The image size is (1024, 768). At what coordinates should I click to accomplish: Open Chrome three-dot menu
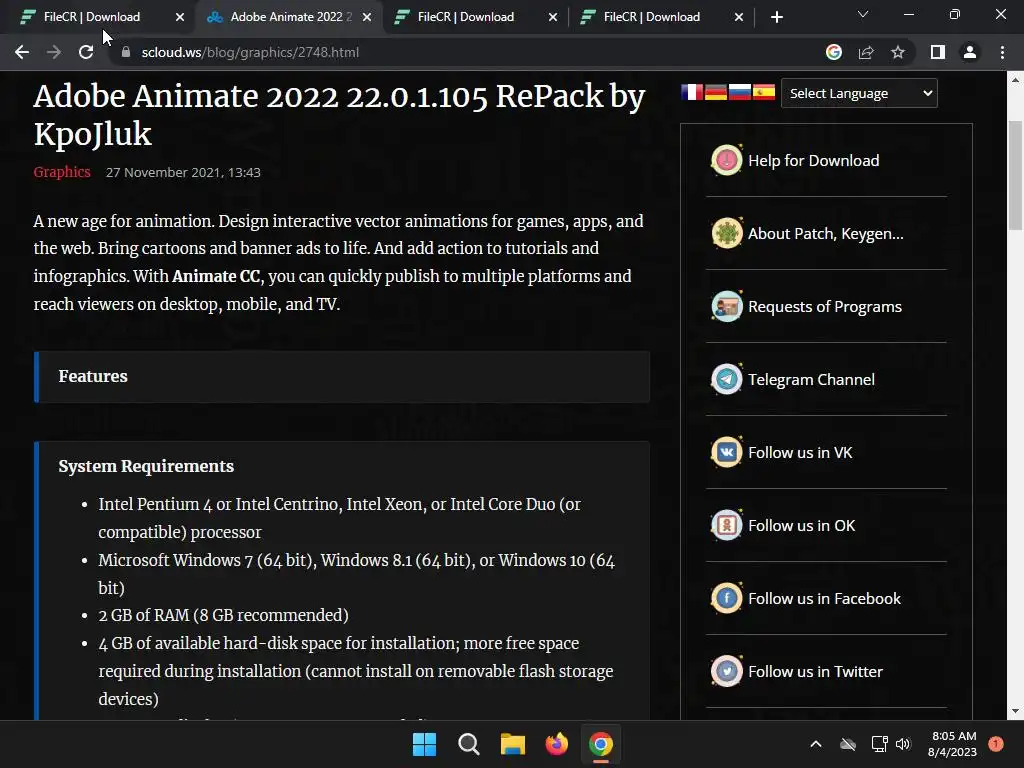(1002, 52)
